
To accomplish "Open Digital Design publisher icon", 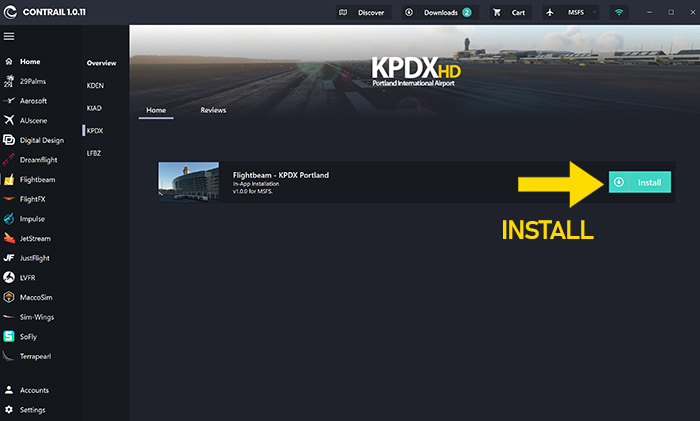I will pyautogui.click(x=9, y=140).
